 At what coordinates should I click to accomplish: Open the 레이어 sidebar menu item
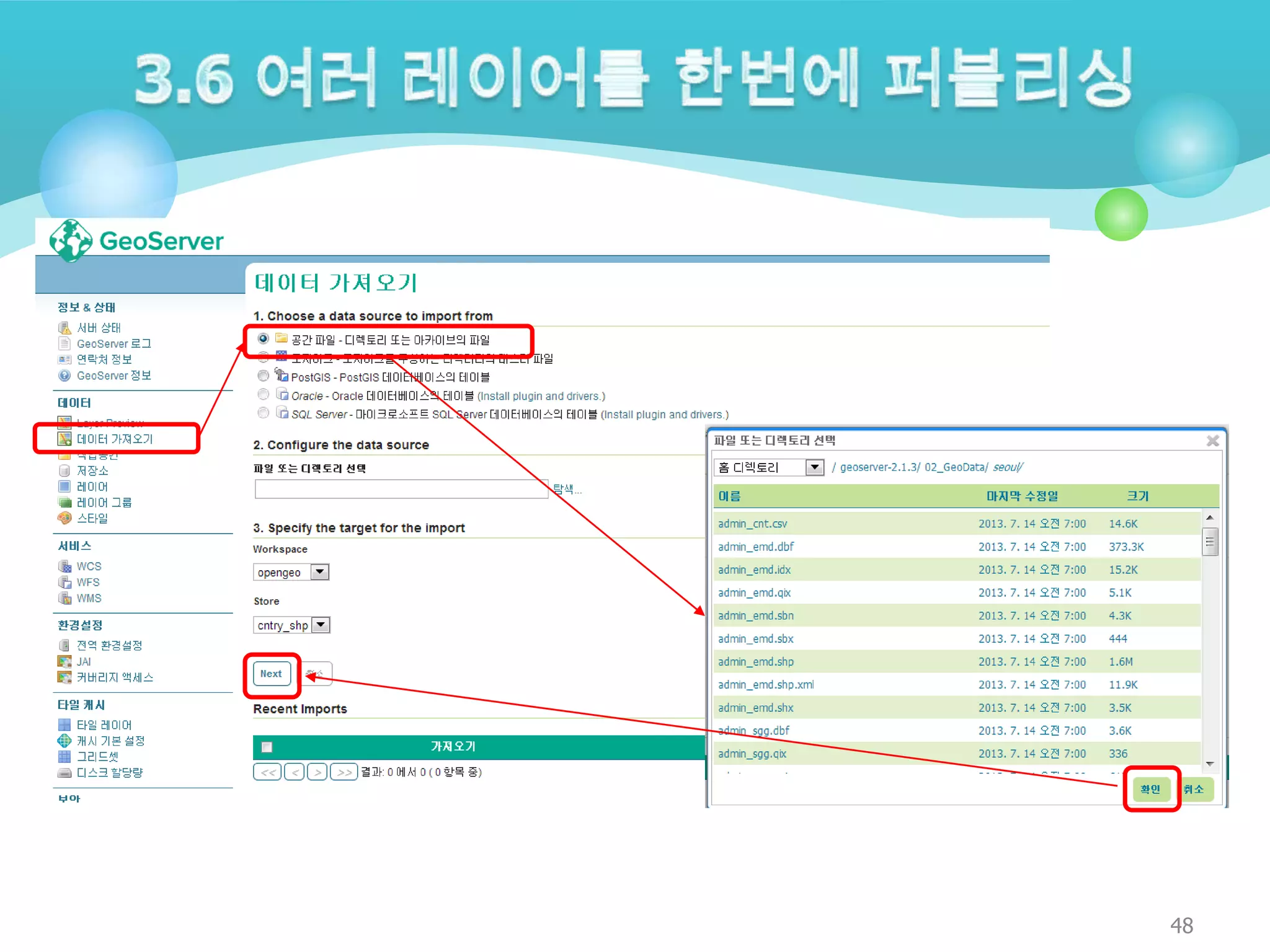pyautogui.click(x=92, y=487)
